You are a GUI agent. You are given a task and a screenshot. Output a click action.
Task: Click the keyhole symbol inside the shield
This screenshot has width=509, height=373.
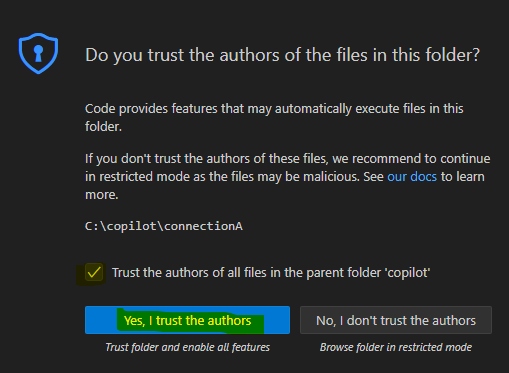(x=38, y=53)
